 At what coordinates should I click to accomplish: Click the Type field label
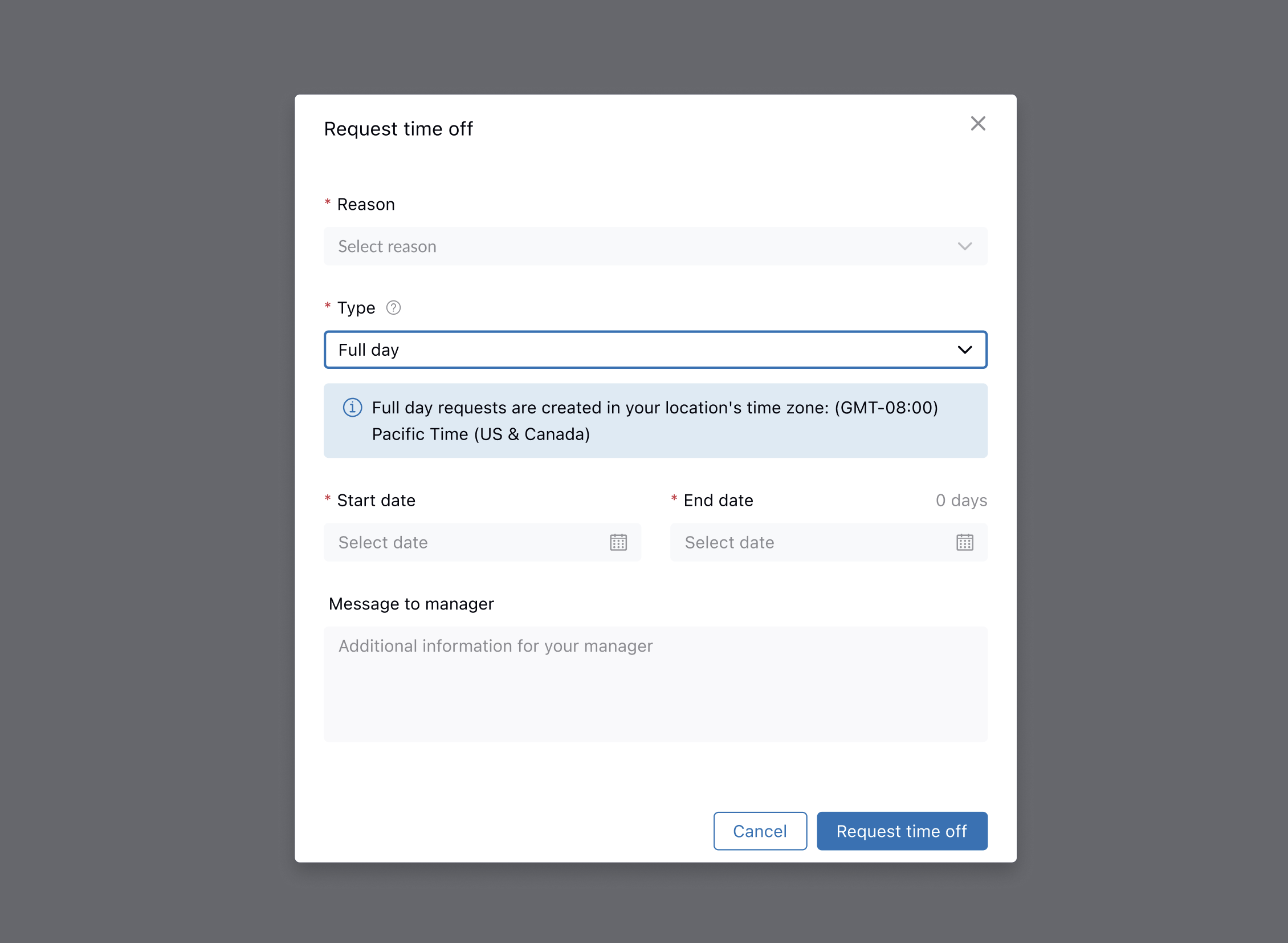[356, 308]
